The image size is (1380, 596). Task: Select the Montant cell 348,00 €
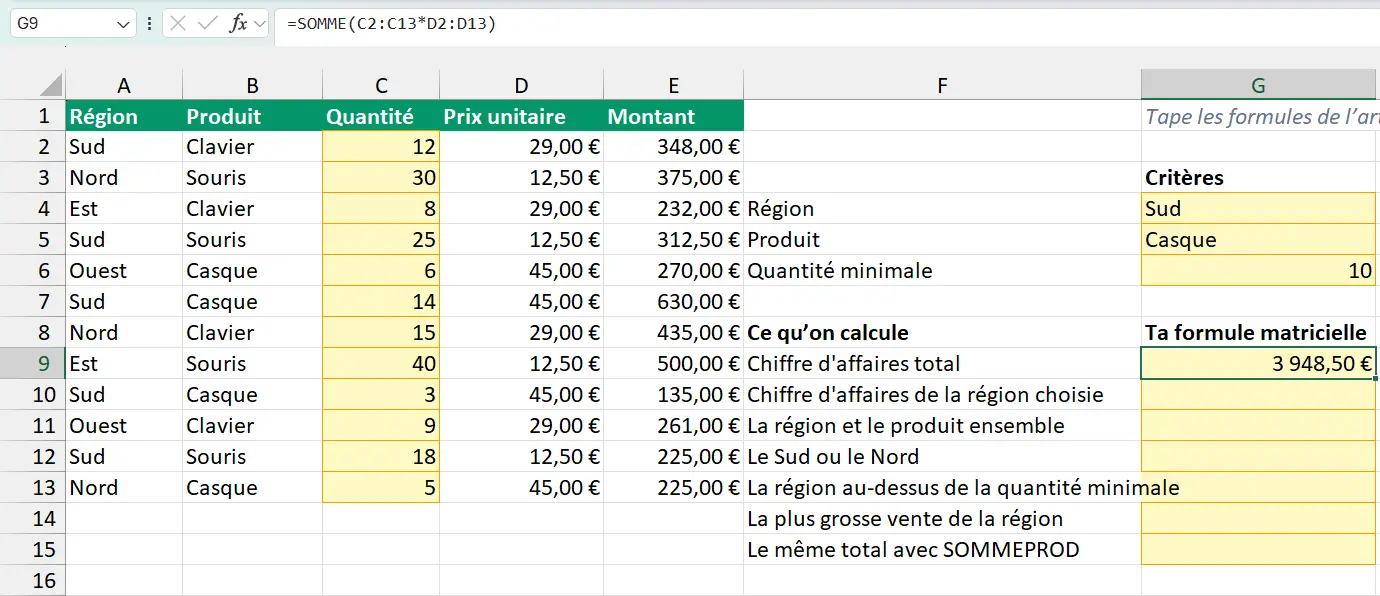click(x=674, y=147)
